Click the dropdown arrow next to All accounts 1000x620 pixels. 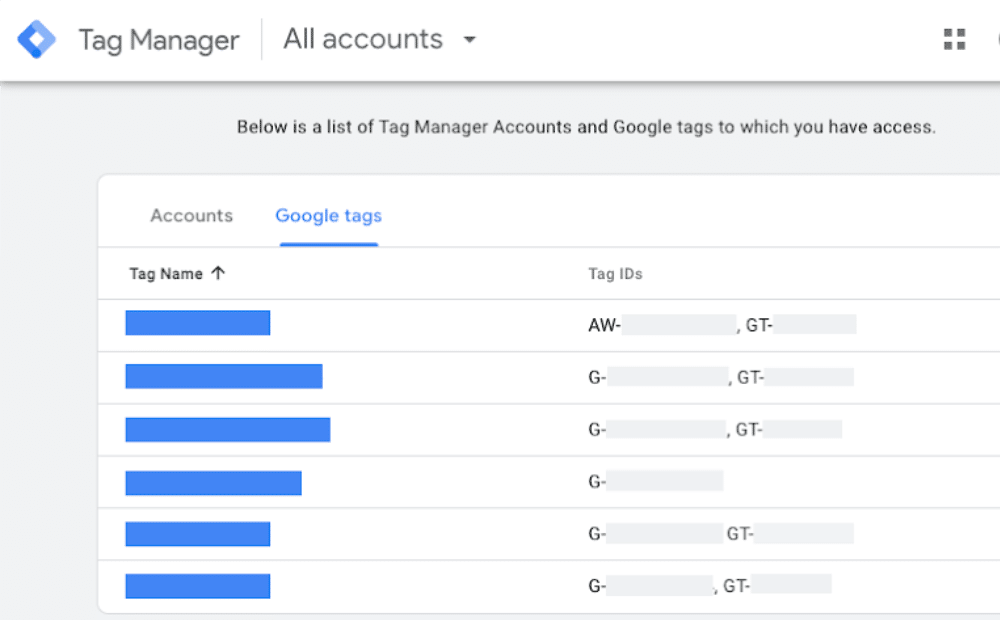click(470, 40)
